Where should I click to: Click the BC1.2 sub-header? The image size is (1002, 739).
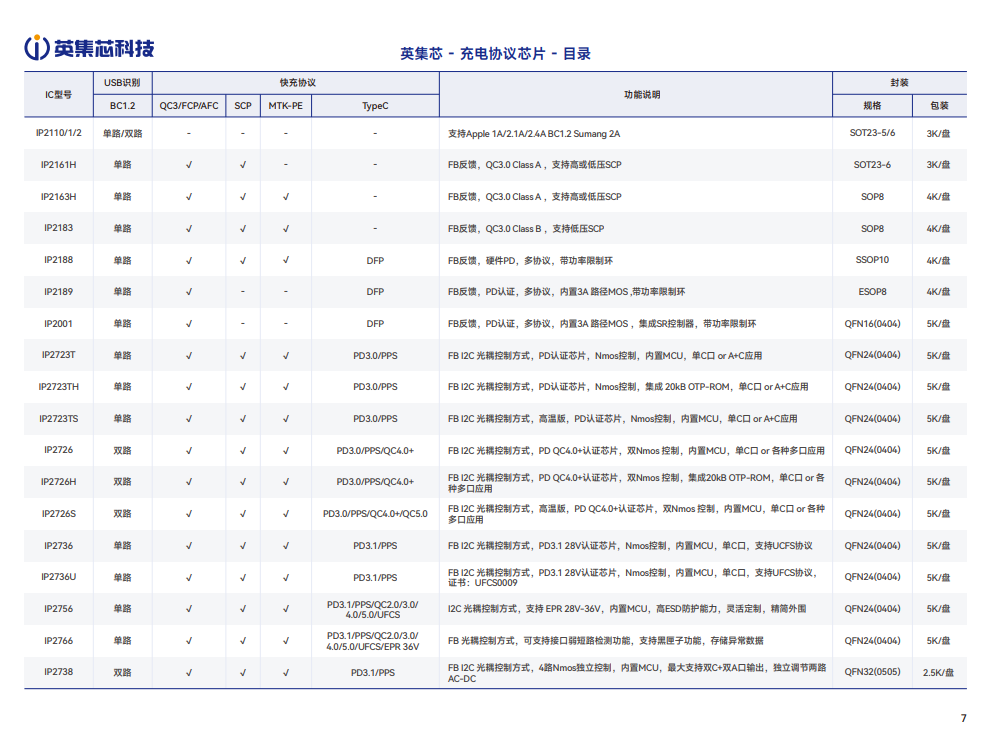[122, 105]
